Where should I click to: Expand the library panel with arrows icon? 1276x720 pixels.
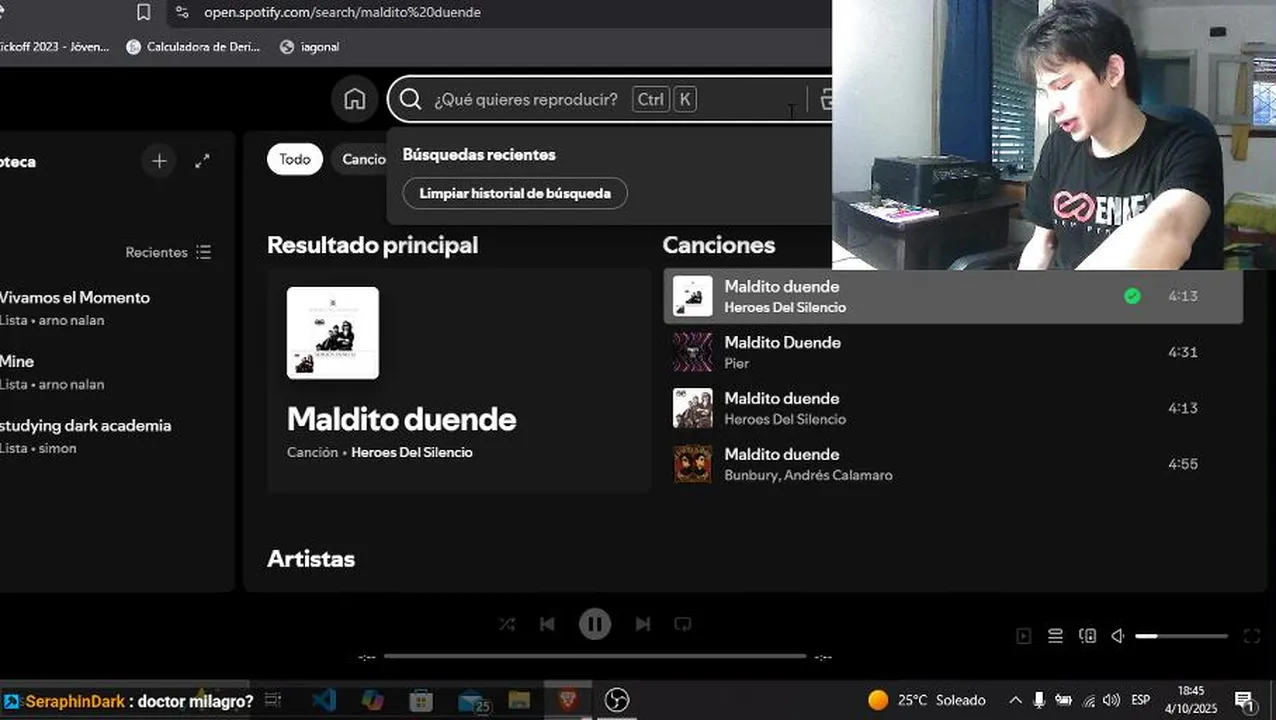[x=202, y=161]
